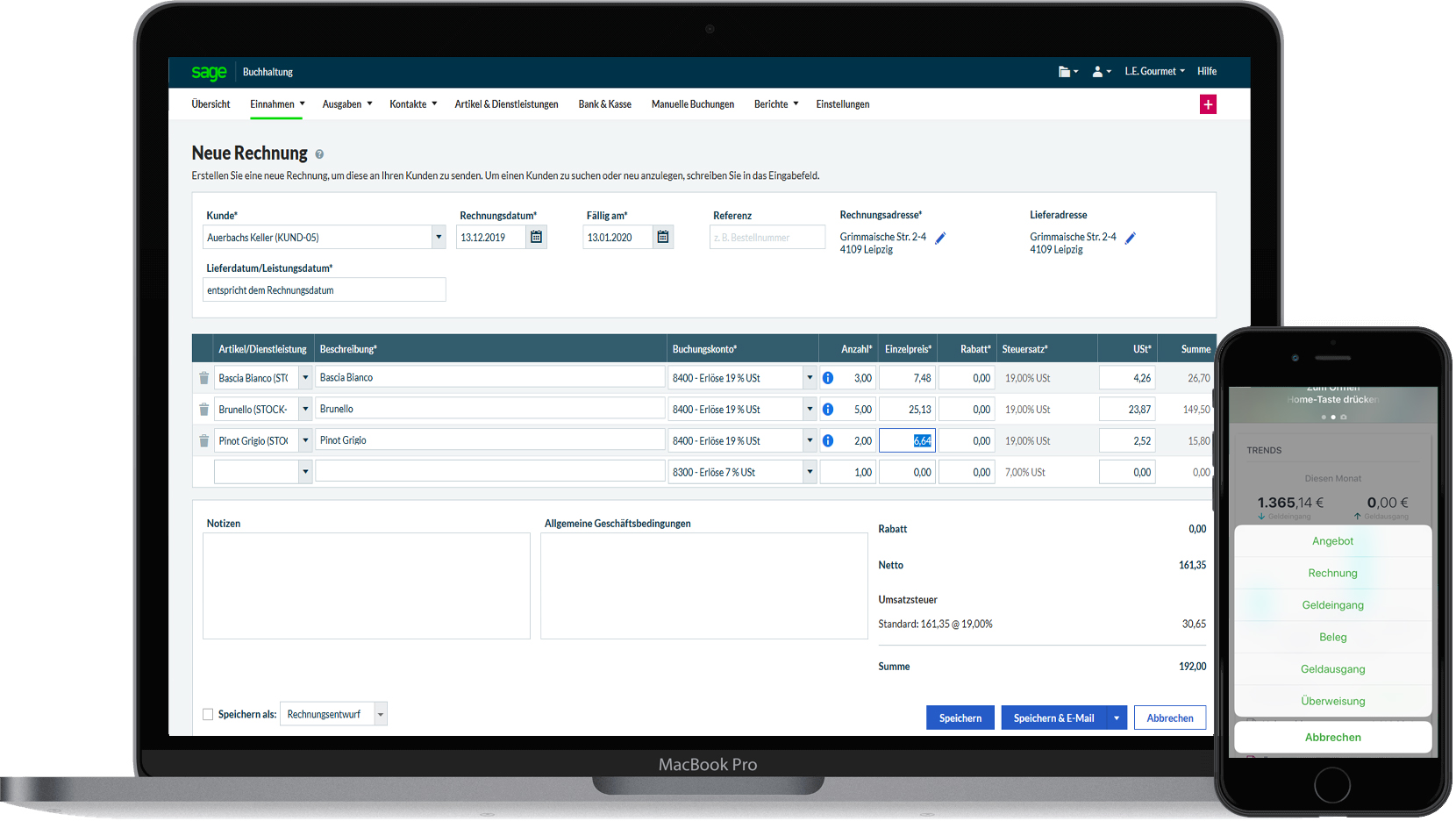This screenshot has height=821, width=1456.
Task: Show info for Pinot Grigio Buchungskonto
Action: tap(827, 441)
